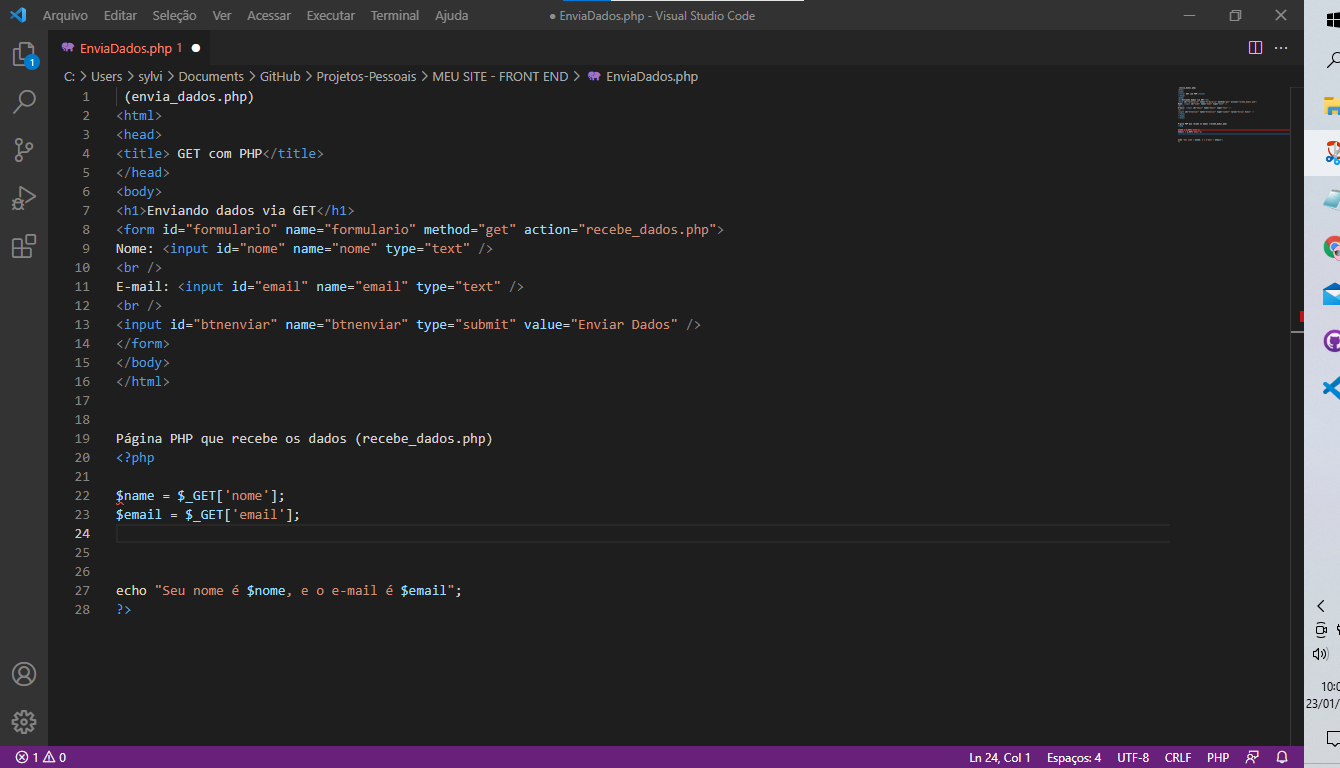The height and width of the screenshot is (768, 1340).
Task: Click the <h1> heading line 7
Action: coord(235,210)
